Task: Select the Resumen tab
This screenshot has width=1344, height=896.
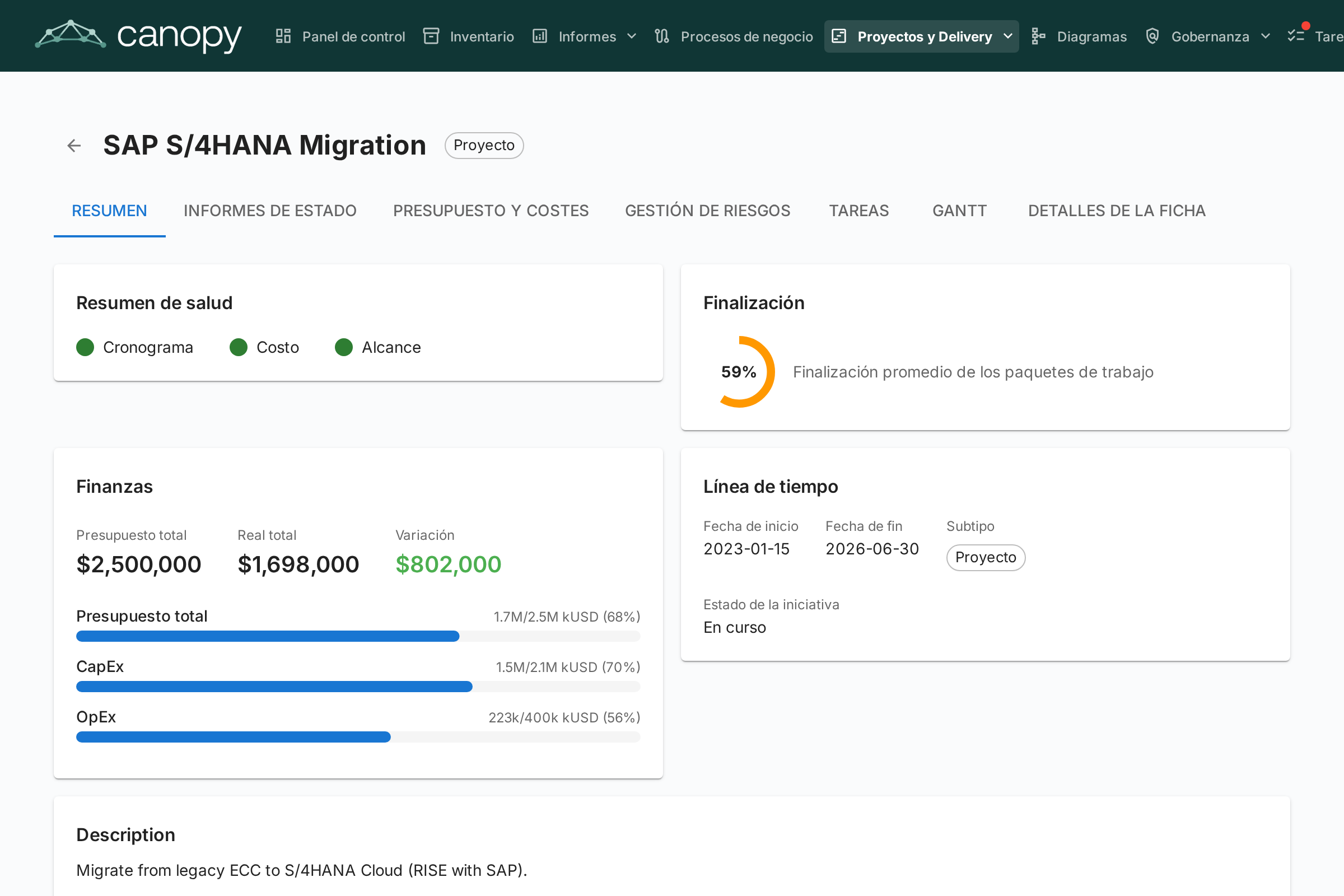Action: point(110,211)
